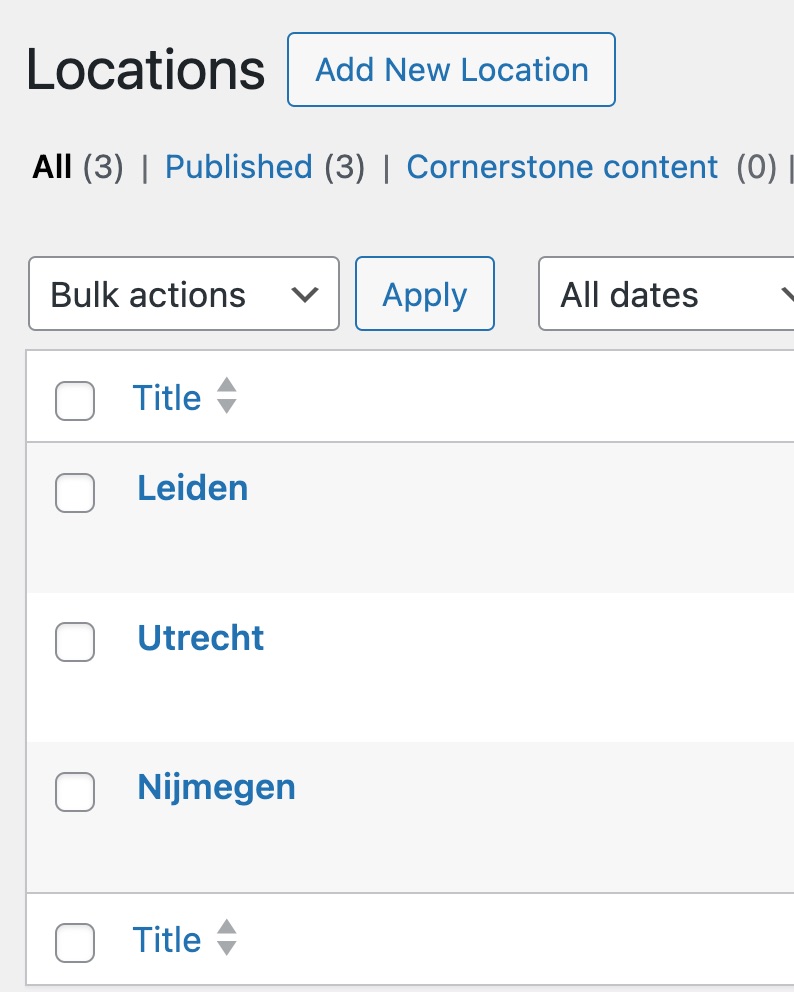Check the box next to Utrecht

75,642
